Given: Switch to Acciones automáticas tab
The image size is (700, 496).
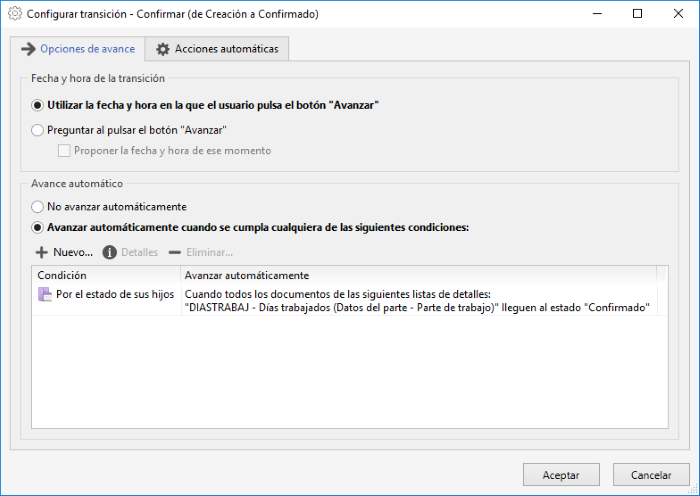Looking at the screenshot, I should (x=217, y=49).
